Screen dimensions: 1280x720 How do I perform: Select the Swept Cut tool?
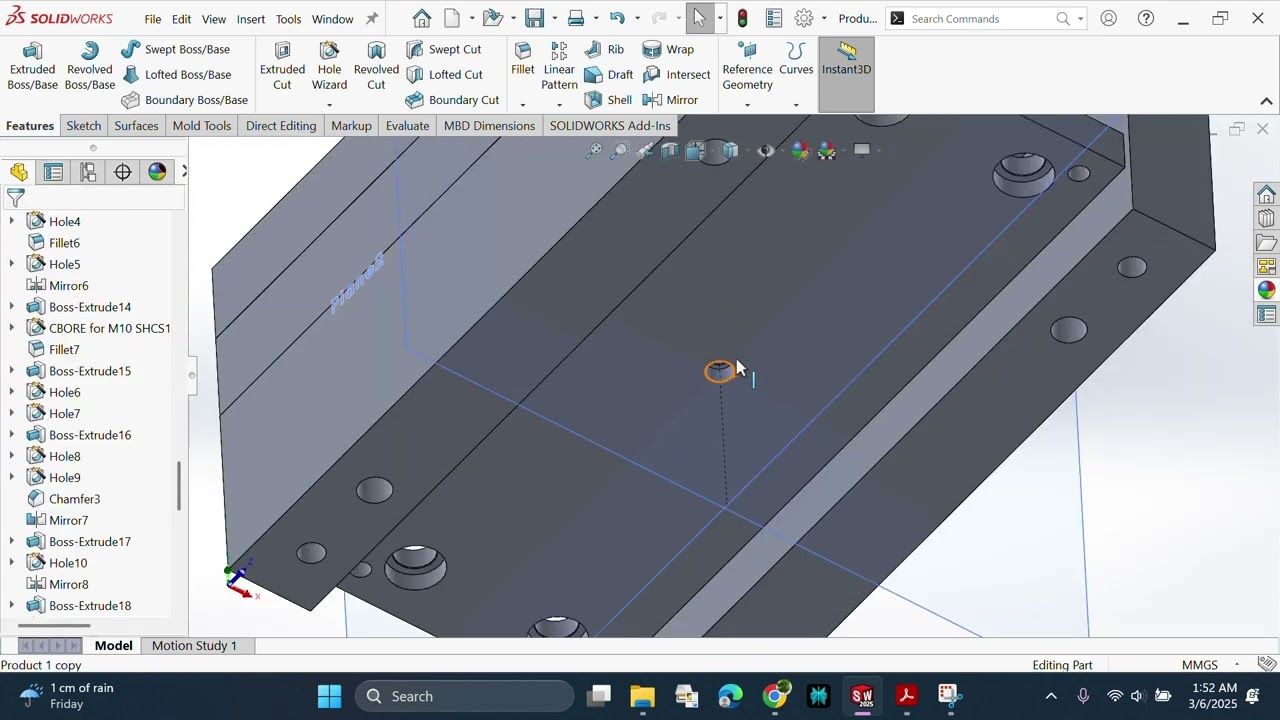point(444,49)
